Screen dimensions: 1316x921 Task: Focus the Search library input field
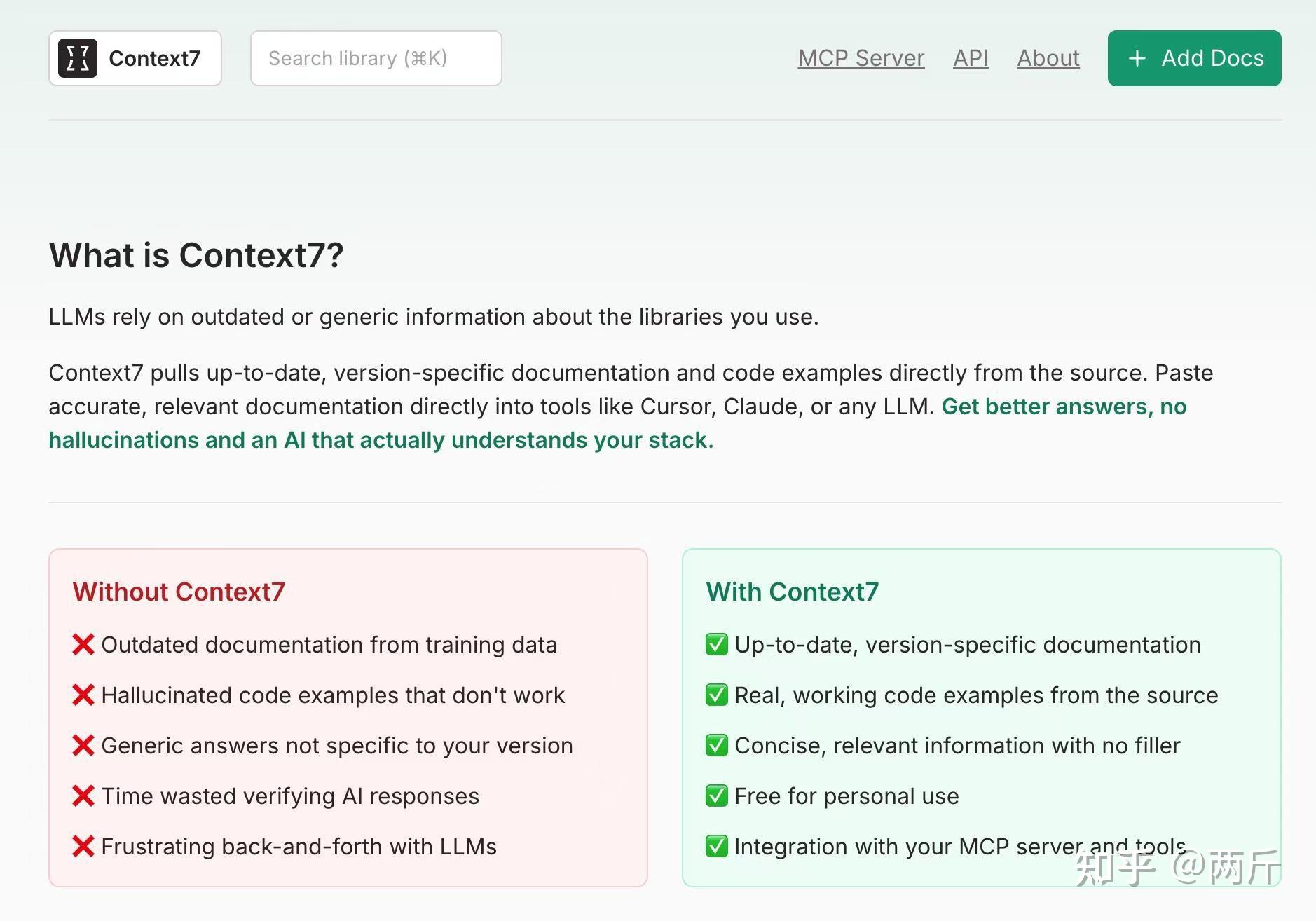pyautogui.click(x=376, y=58)
